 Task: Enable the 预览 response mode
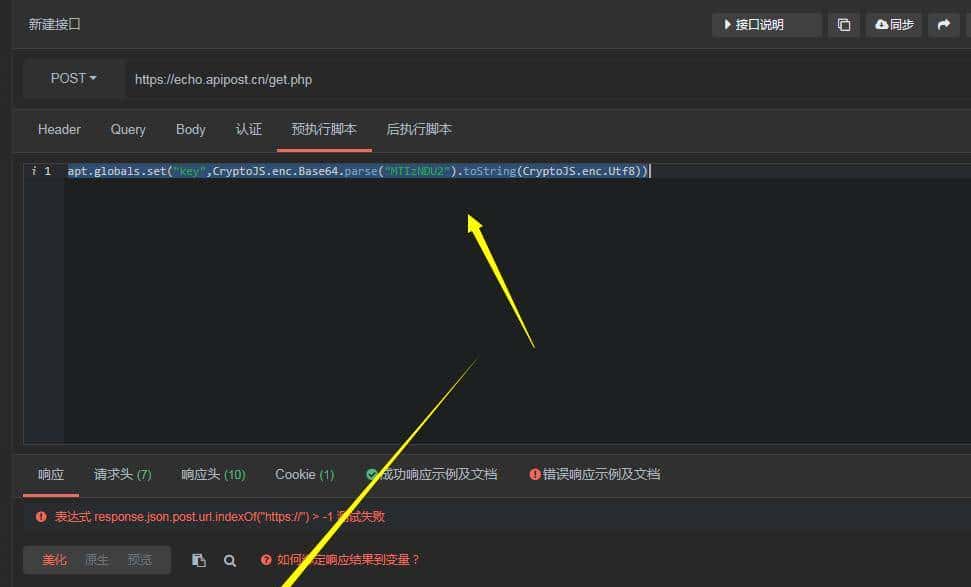click(141, 560)
